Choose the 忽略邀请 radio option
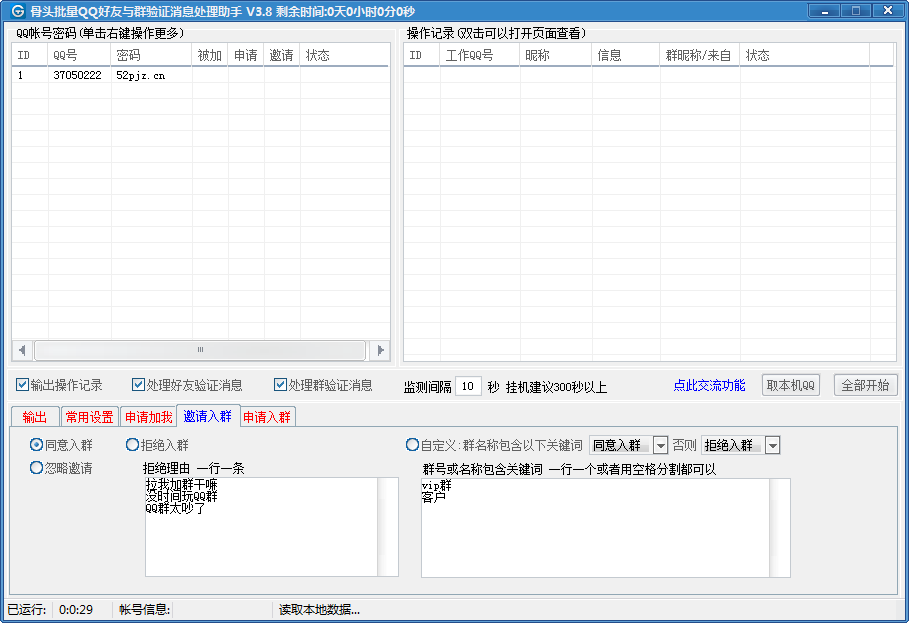The width and height of the screenshot is (909, 623). (37, 467)
